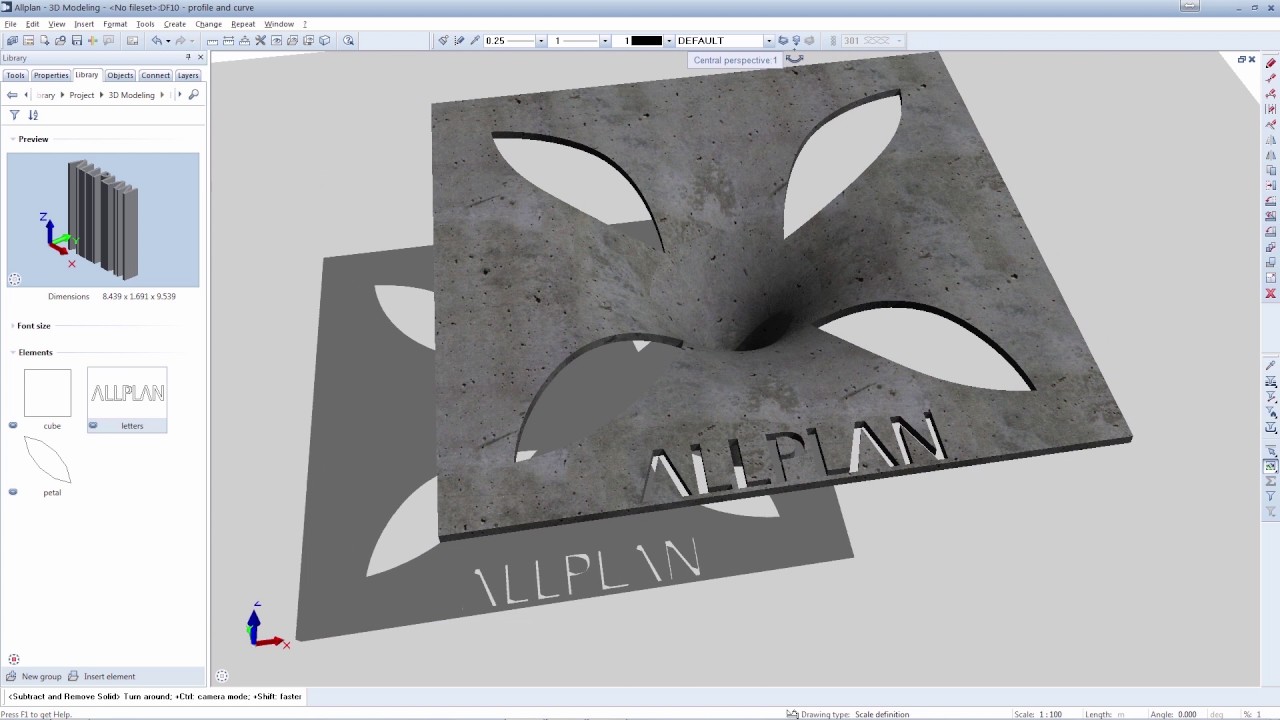Open the Undo history dropdown arrow
Screen dimensions: 1280x720
pyautogui.click(x=168, y=41)
